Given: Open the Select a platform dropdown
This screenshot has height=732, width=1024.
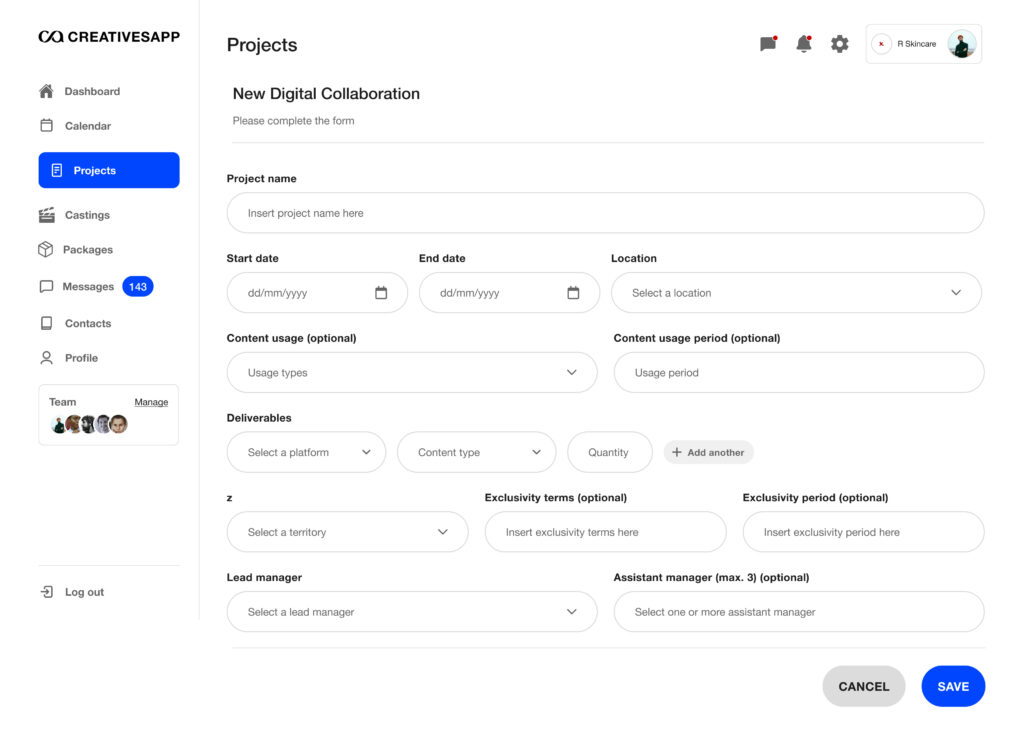Looking at the screenshot, I should (x=306, y=452).
